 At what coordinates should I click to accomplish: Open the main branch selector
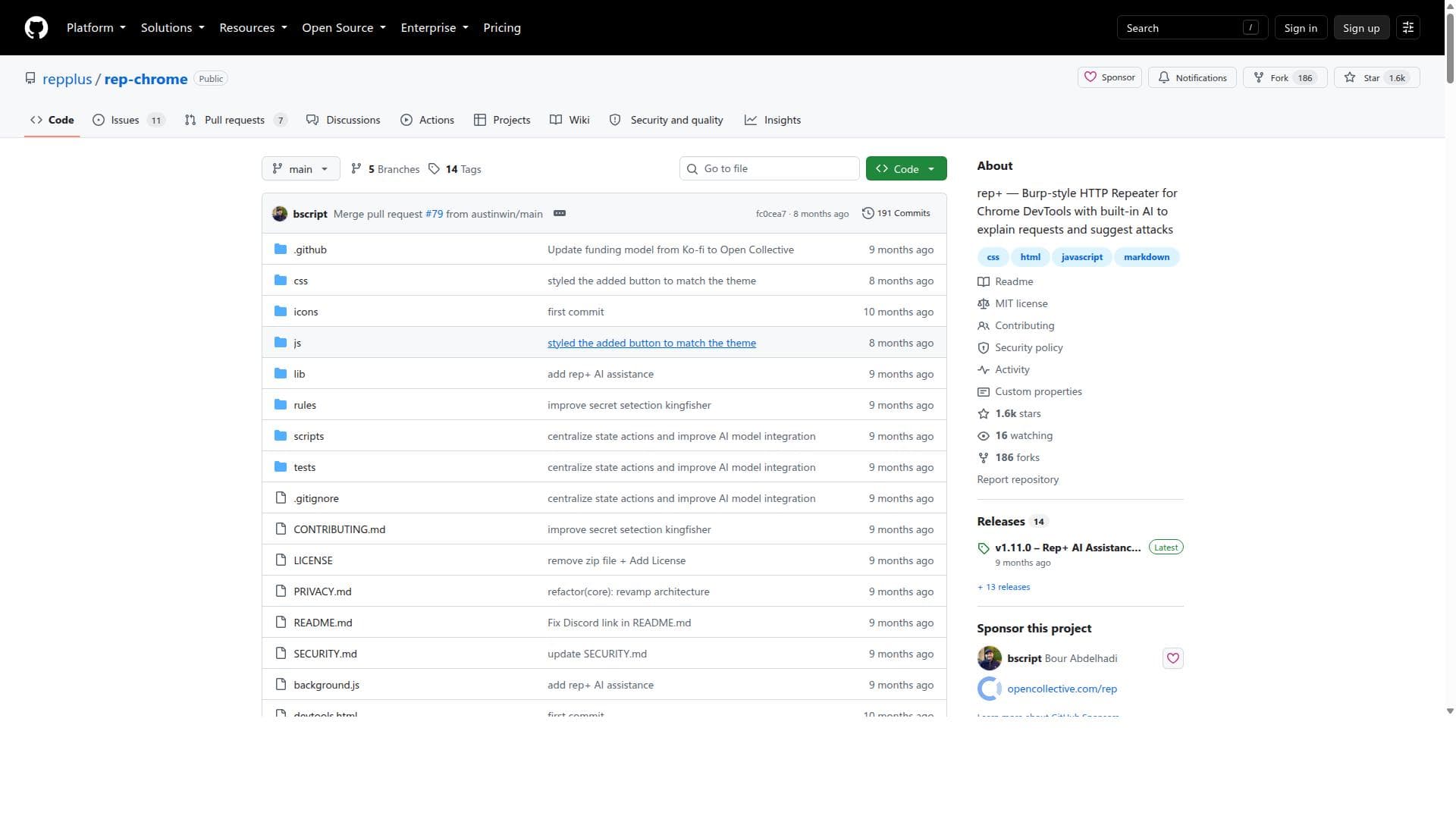pyautogui.click(x=301, y=169)
